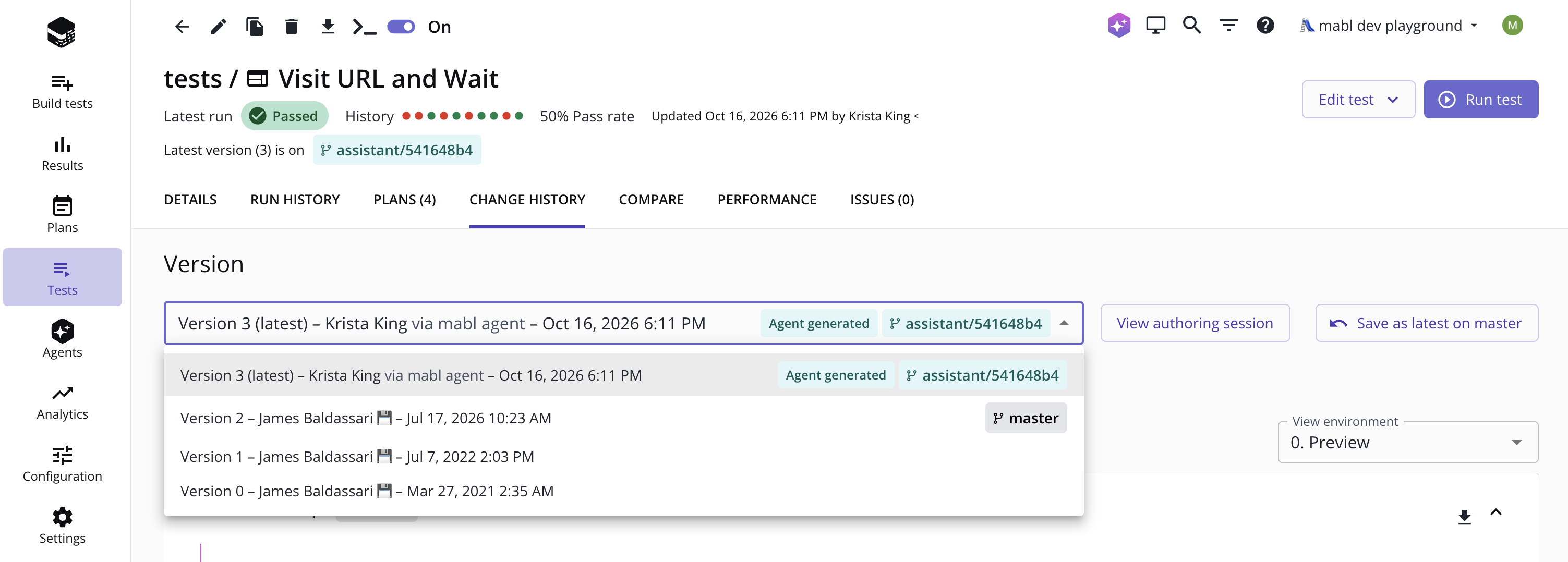Open Settings gear in the sidebar

click(x=62, y=526)
